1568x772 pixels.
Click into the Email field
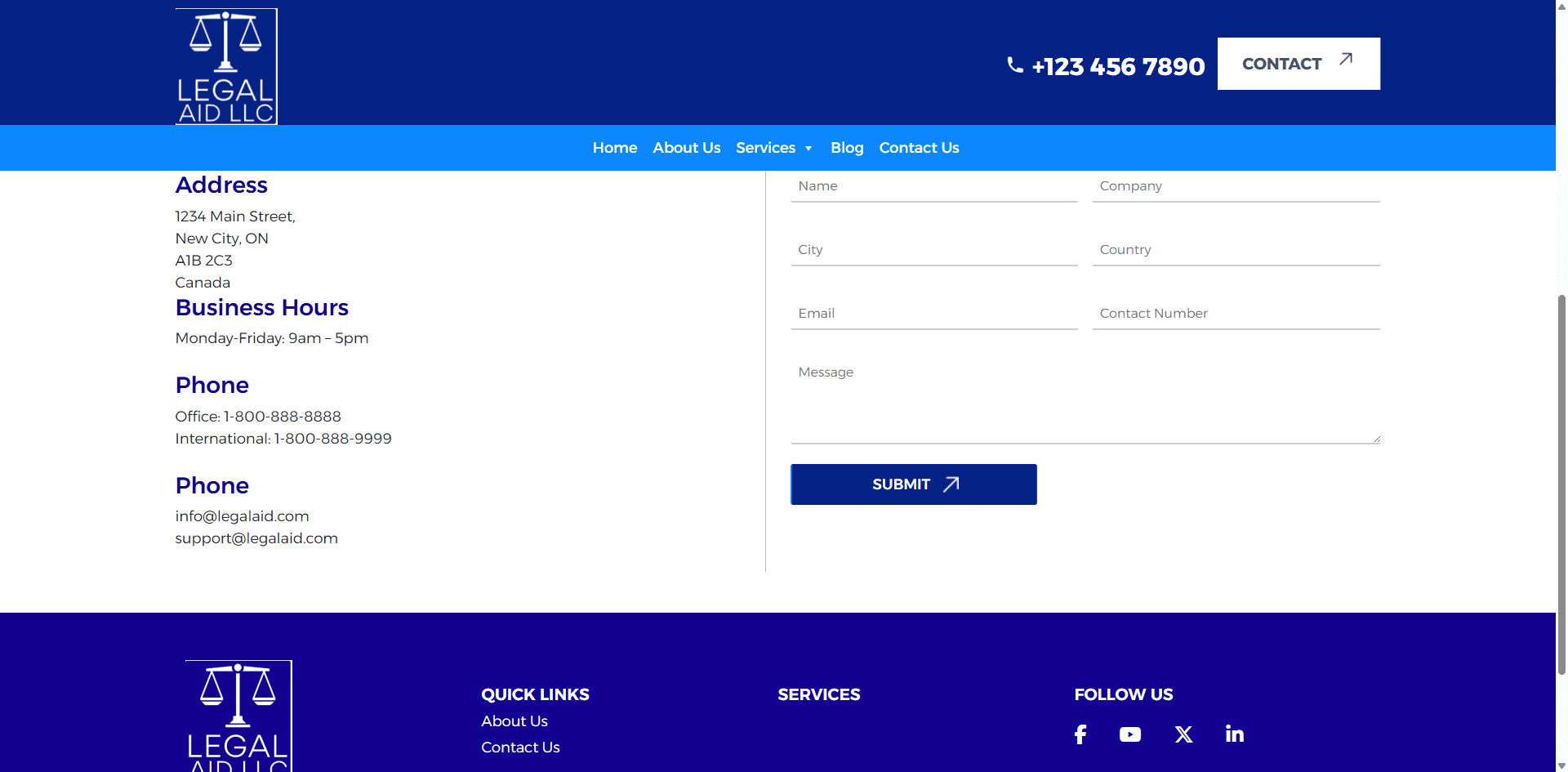934,314
